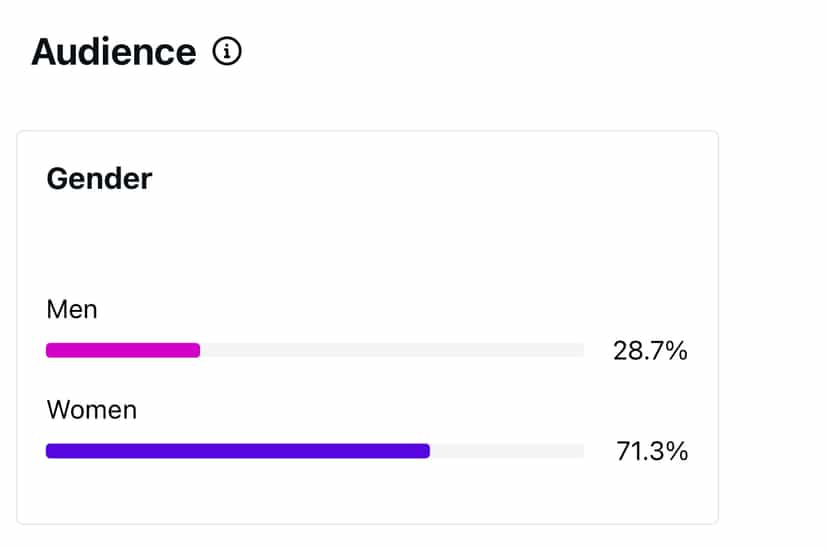The height and width of the screenshot is (549, 828).
Task: Click the word Audience at top
Action: tap(113, 52)
